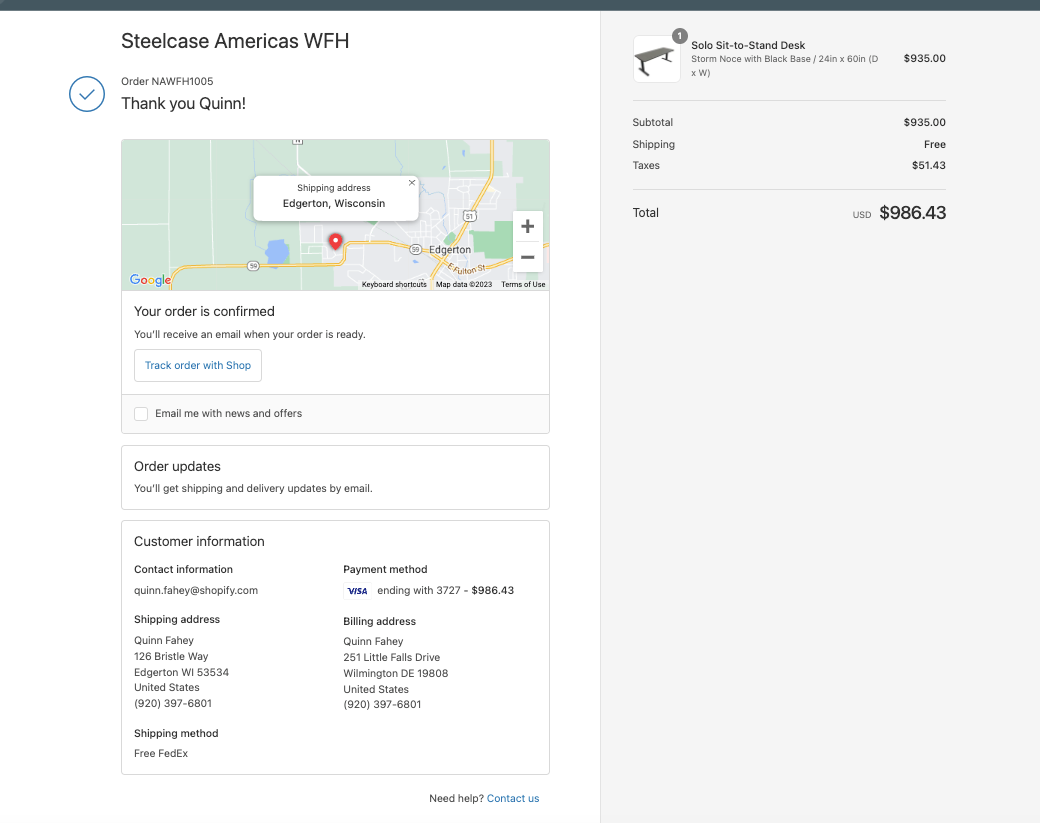The image size is (1040, 823).
Task: Click the Solo Sit-to-Stand Desk thumbnail
Action: point(656,59)
